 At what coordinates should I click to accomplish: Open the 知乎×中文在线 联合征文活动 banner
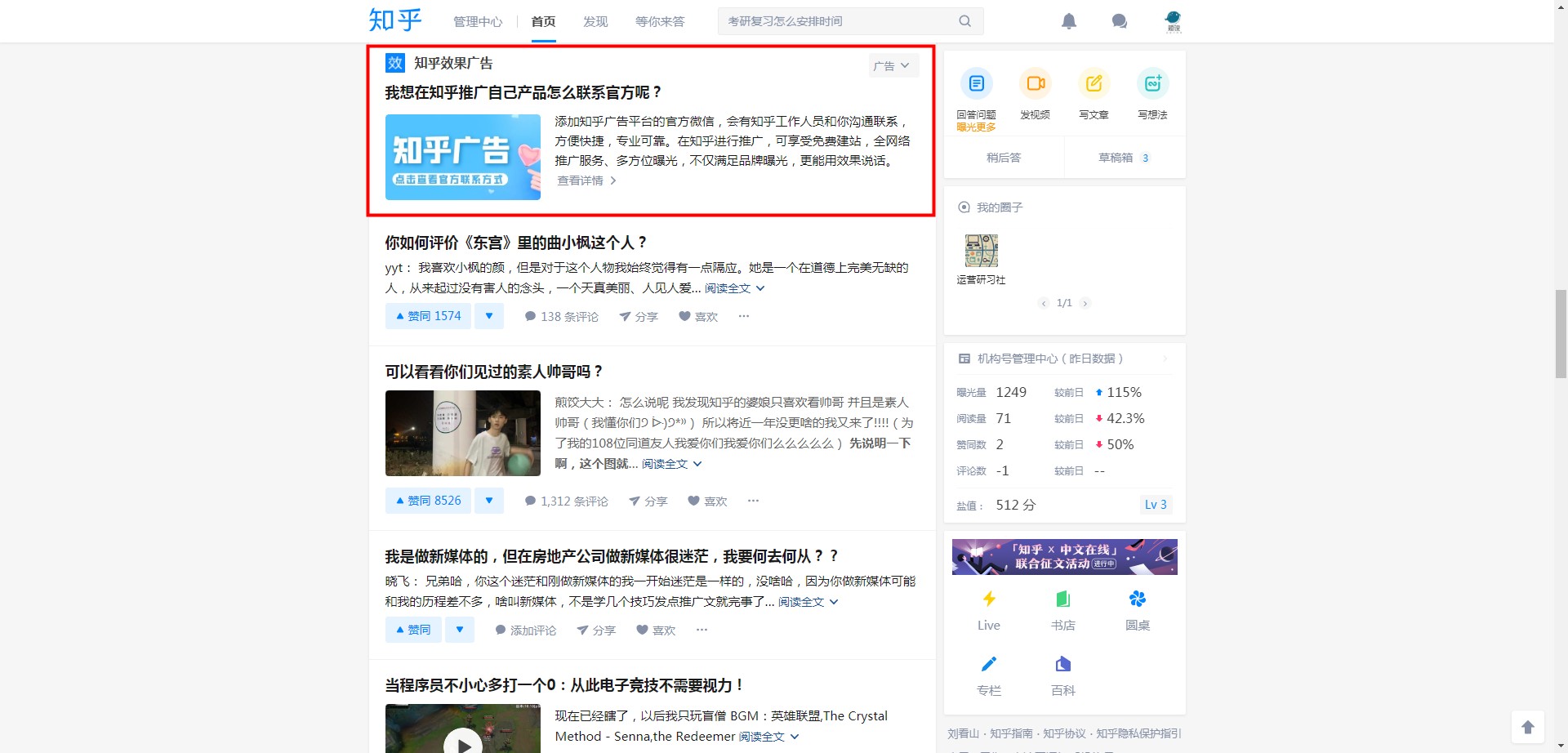point(1065,557)
